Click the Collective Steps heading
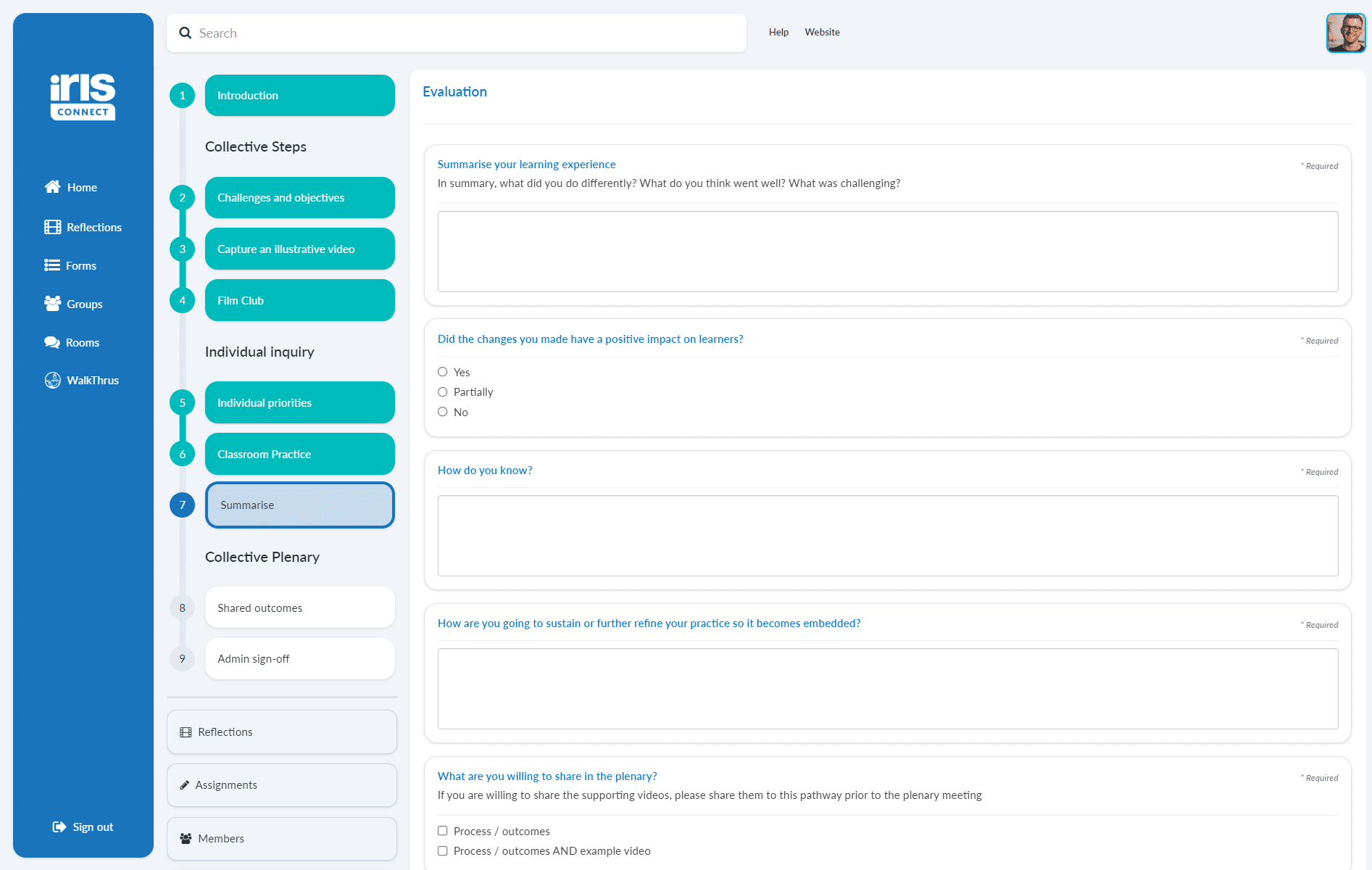Screen dimensions: 1372x870 [256, 146]
